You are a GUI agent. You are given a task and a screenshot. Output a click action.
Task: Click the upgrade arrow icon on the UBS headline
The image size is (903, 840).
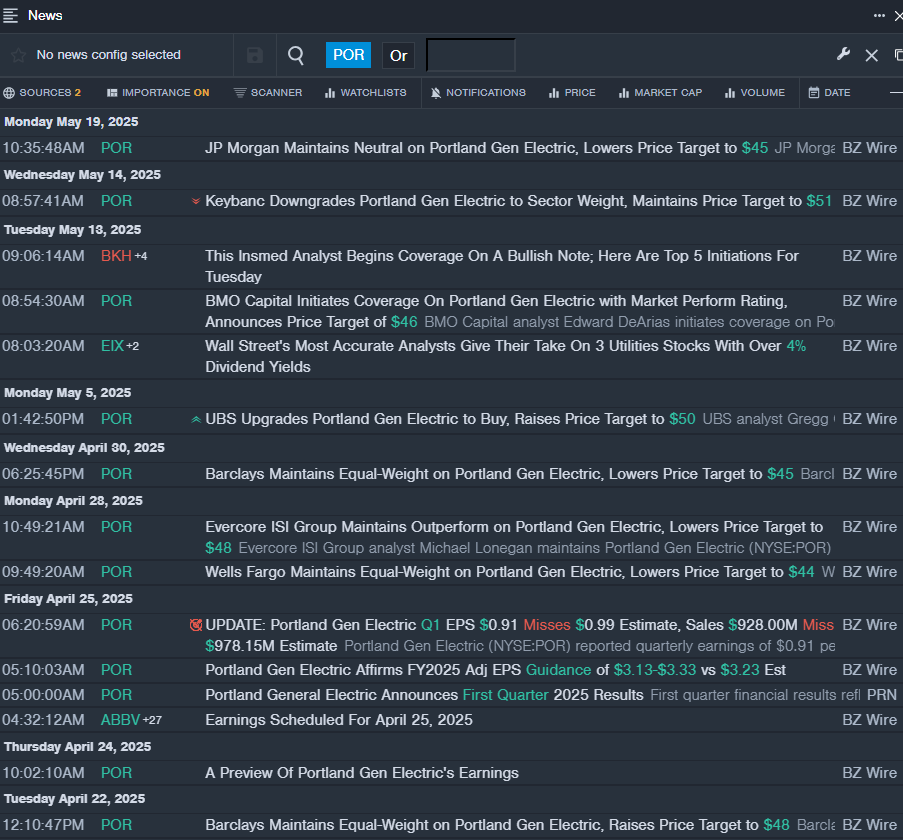196,419
